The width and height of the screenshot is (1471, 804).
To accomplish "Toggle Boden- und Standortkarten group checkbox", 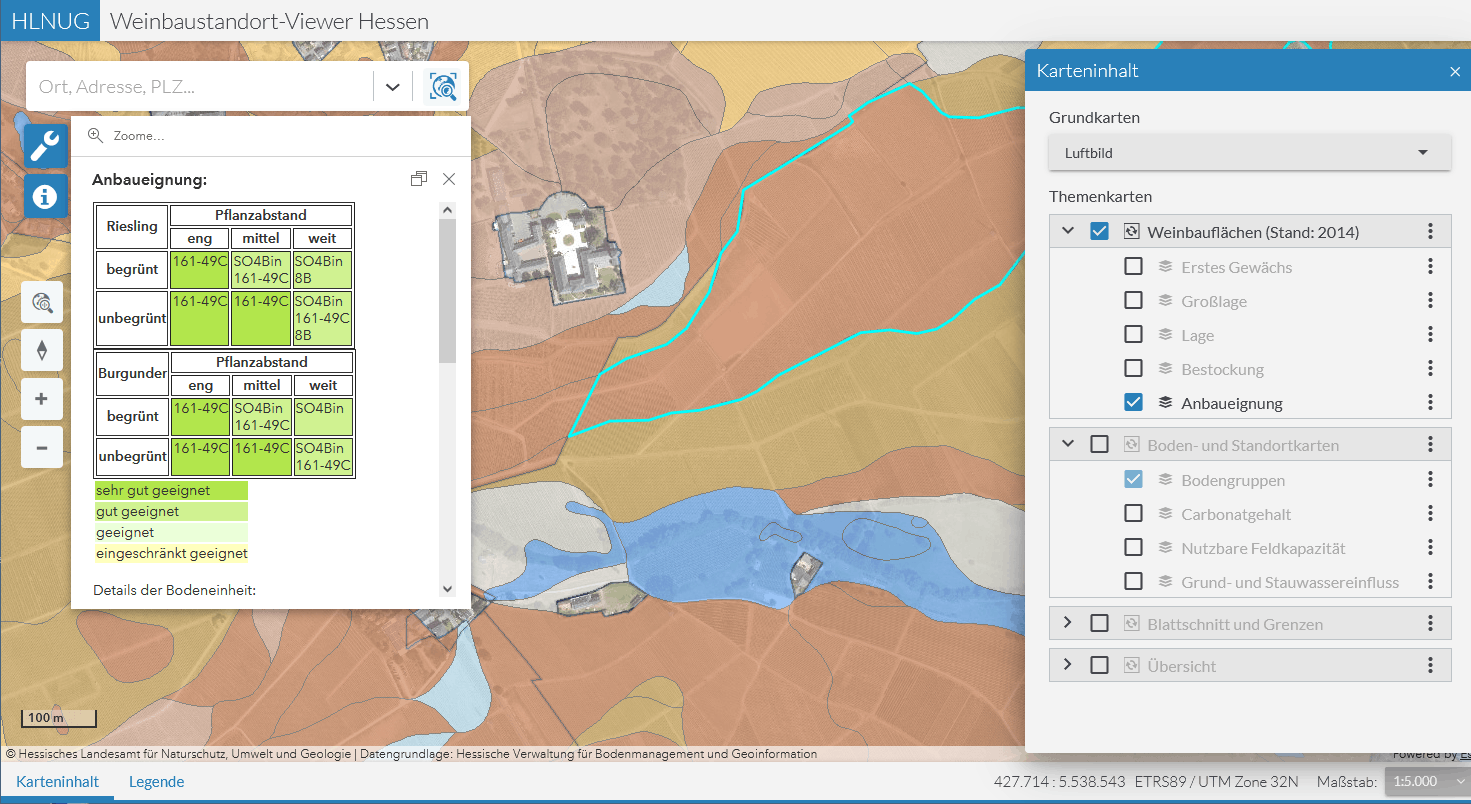I will [x=1099, y=445].
